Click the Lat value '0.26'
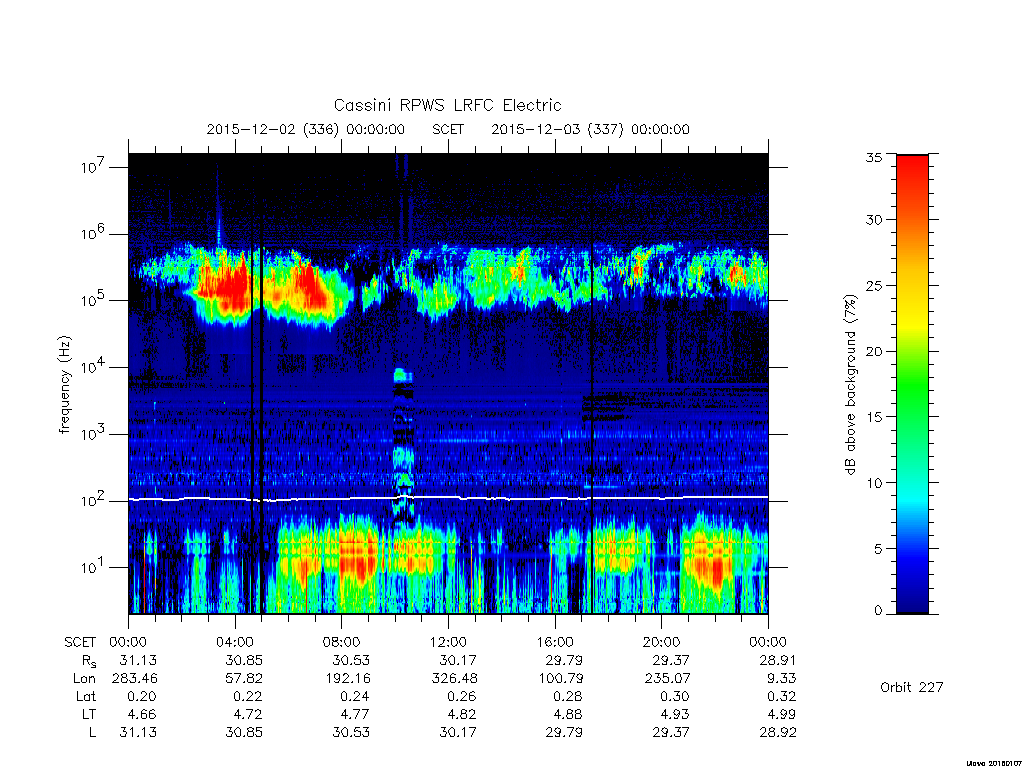This screenshot has height=768, width=1024. pos(462,696)
